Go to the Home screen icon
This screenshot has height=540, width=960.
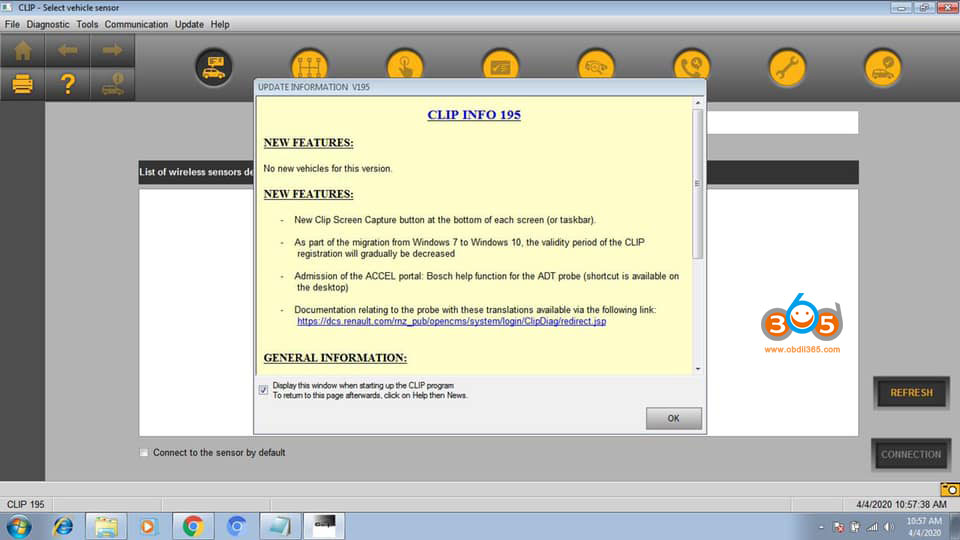pos(23,50)
